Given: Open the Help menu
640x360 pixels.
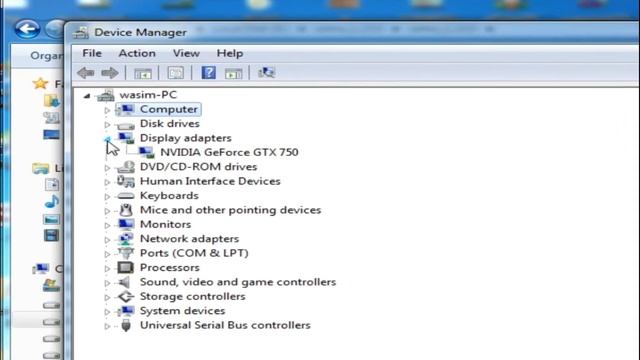Looking at the screenshot, I should pos(230,53).
